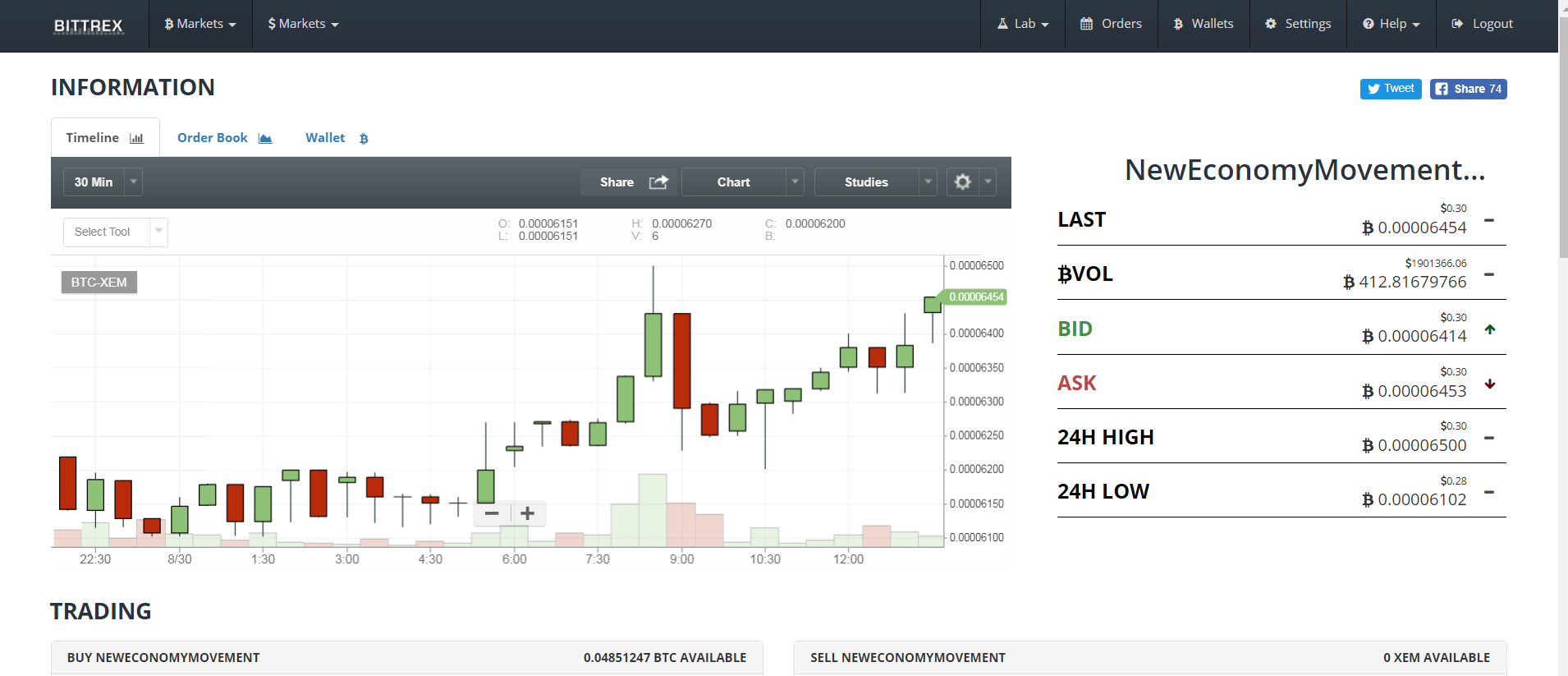Viewport: 1568px width, 676px height.
Task: Expand the gear settings dropdown arrow
Action: pos(988,182)
